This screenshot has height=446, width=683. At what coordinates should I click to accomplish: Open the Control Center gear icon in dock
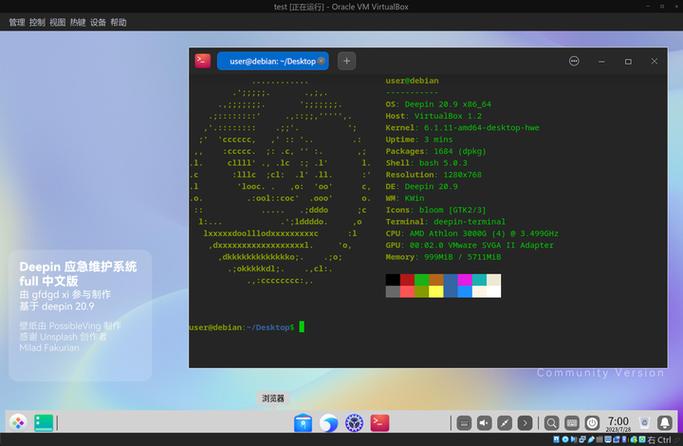pos(354,423)
